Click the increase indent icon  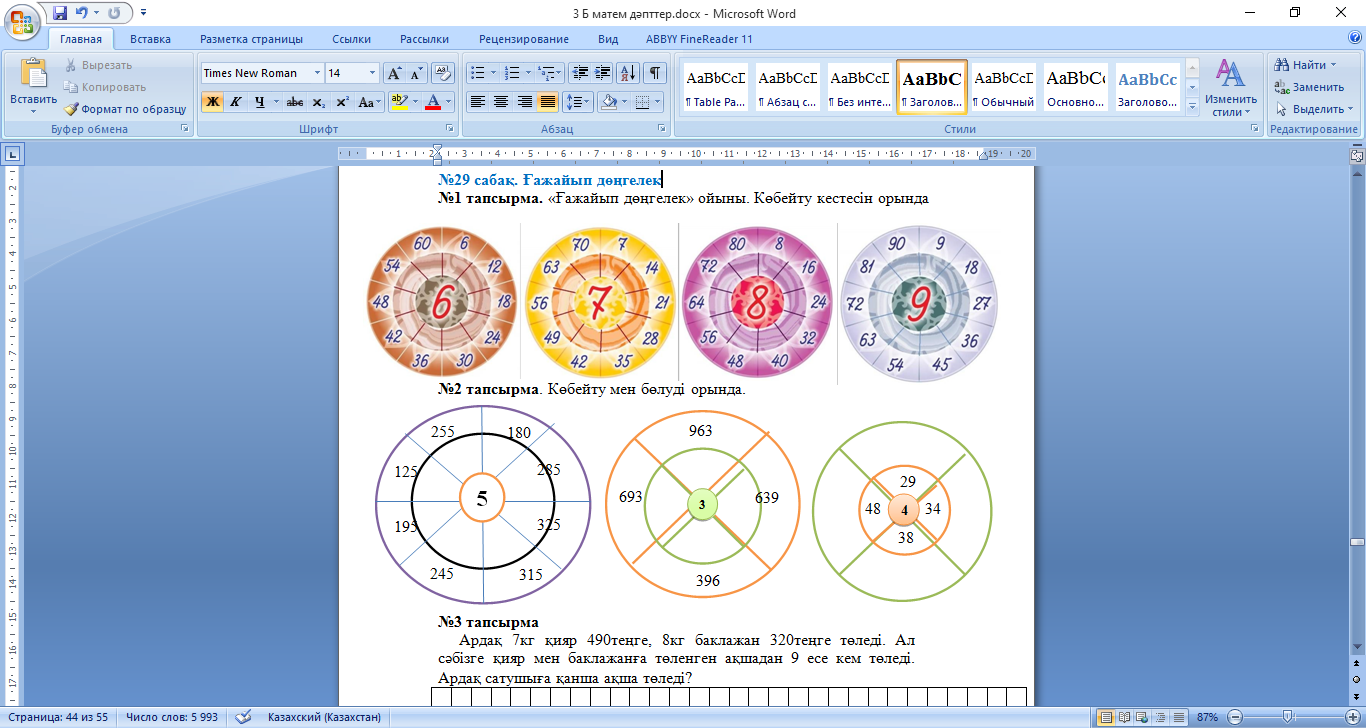[x=603, y=73]
